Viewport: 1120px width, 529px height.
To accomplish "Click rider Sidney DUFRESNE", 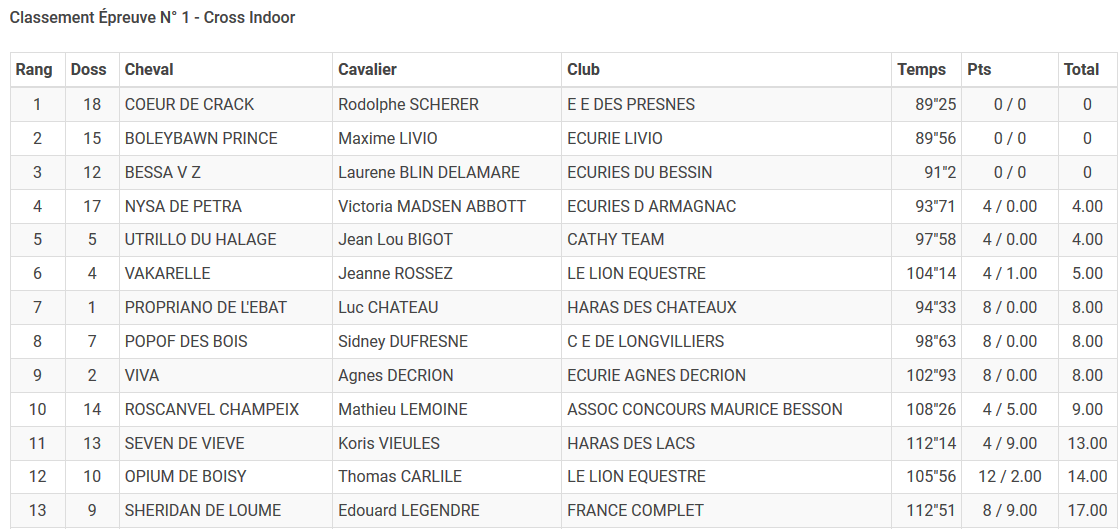I will click(403, 341).
